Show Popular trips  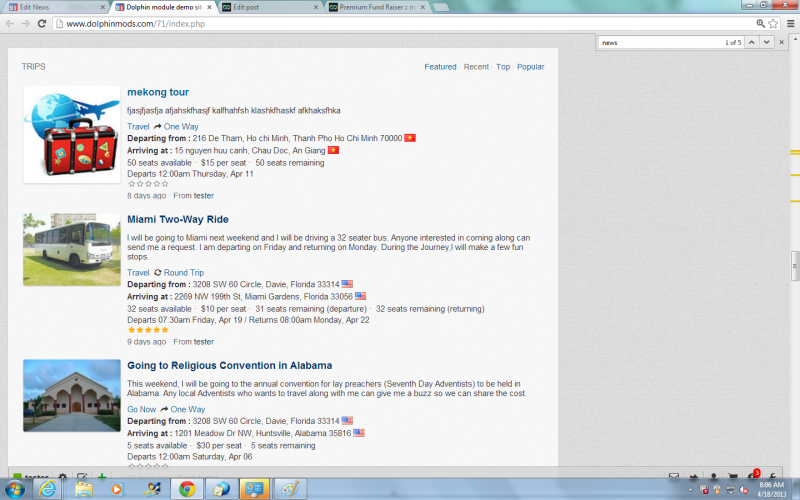pos(531,67)
